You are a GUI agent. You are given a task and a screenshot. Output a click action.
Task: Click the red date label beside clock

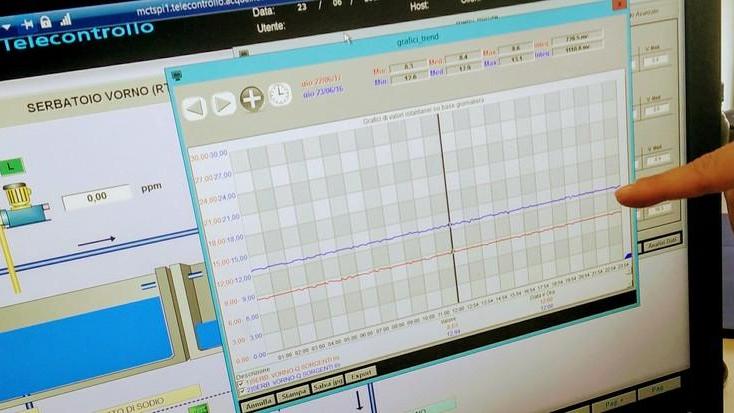click(x=321, y=81)
